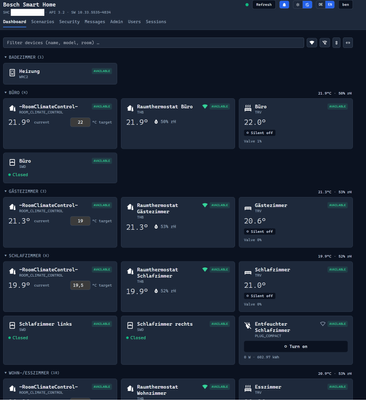Image resolution: width=366 pixels, height=400 pixels.
Task: Click the Gästezimmer RoomClimateControl house icon
Action: click(x=12, y=207)
